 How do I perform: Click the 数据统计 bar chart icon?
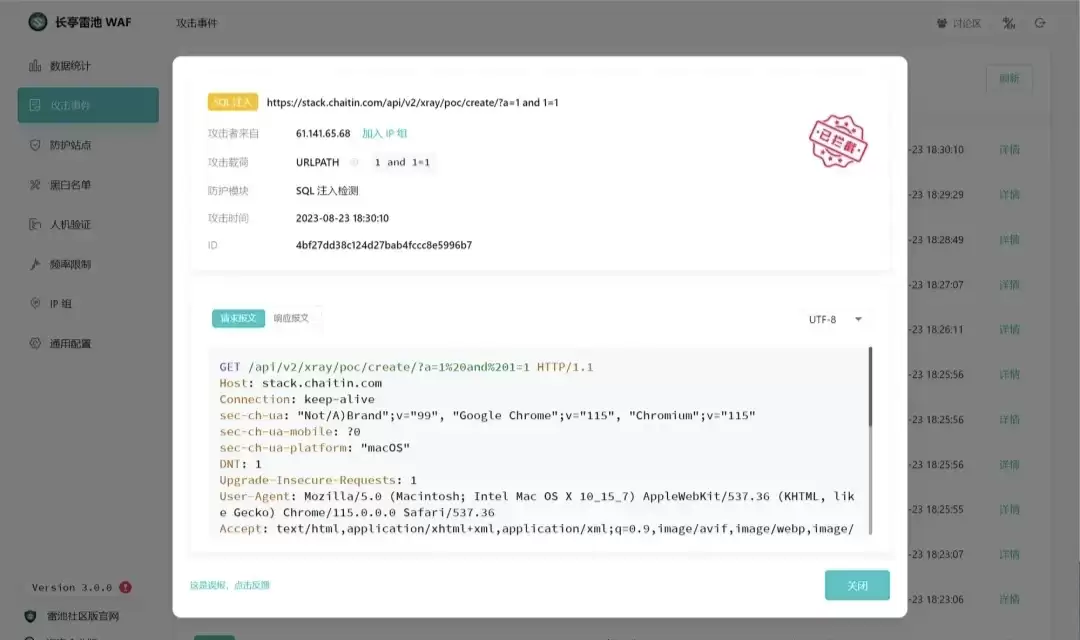coord(35,66)
